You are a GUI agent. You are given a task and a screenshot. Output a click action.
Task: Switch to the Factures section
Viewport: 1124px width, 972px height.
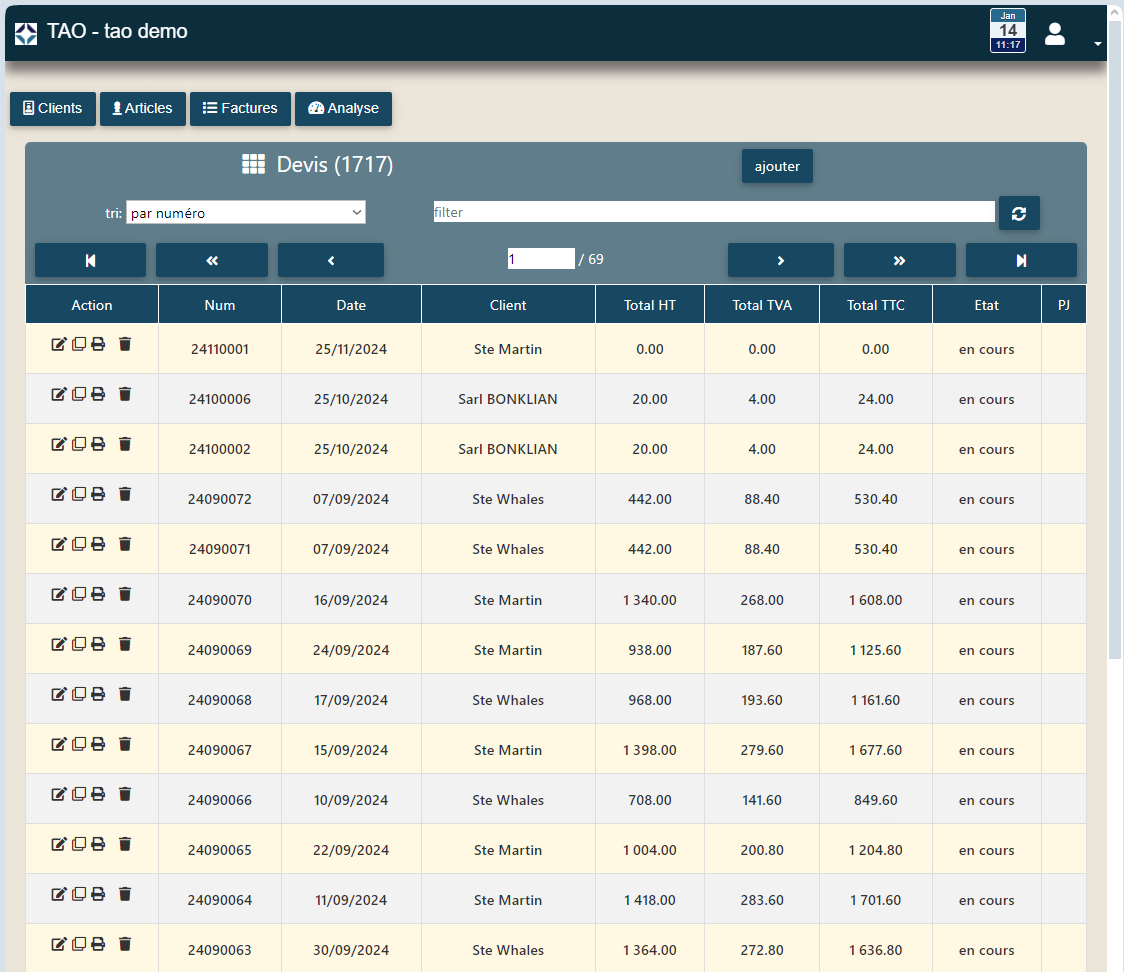[x=240, y=109]
